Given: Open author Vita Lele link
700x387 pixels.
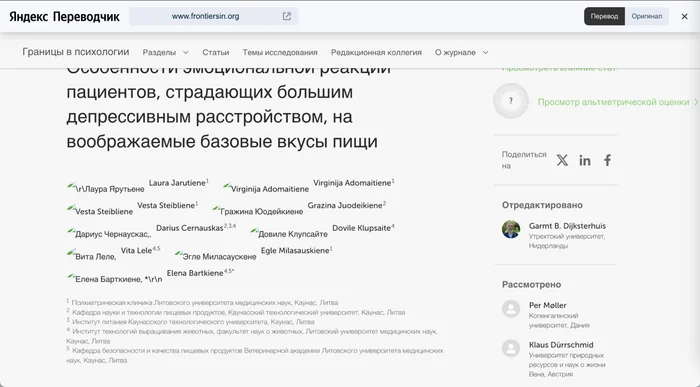Looking at the screenshot, I should 136,251.
